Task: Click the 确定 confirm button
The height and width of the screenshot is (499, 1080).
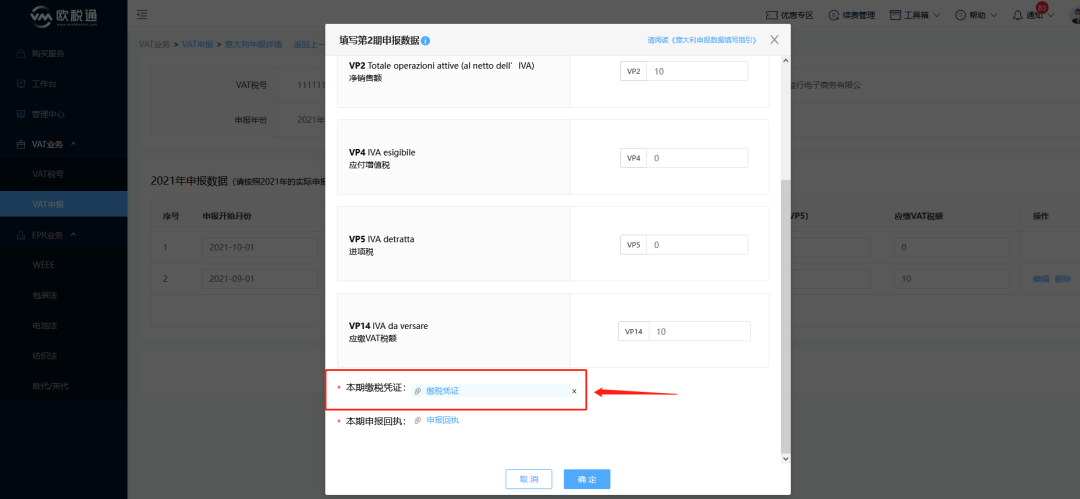Action: tap(587, 479)
